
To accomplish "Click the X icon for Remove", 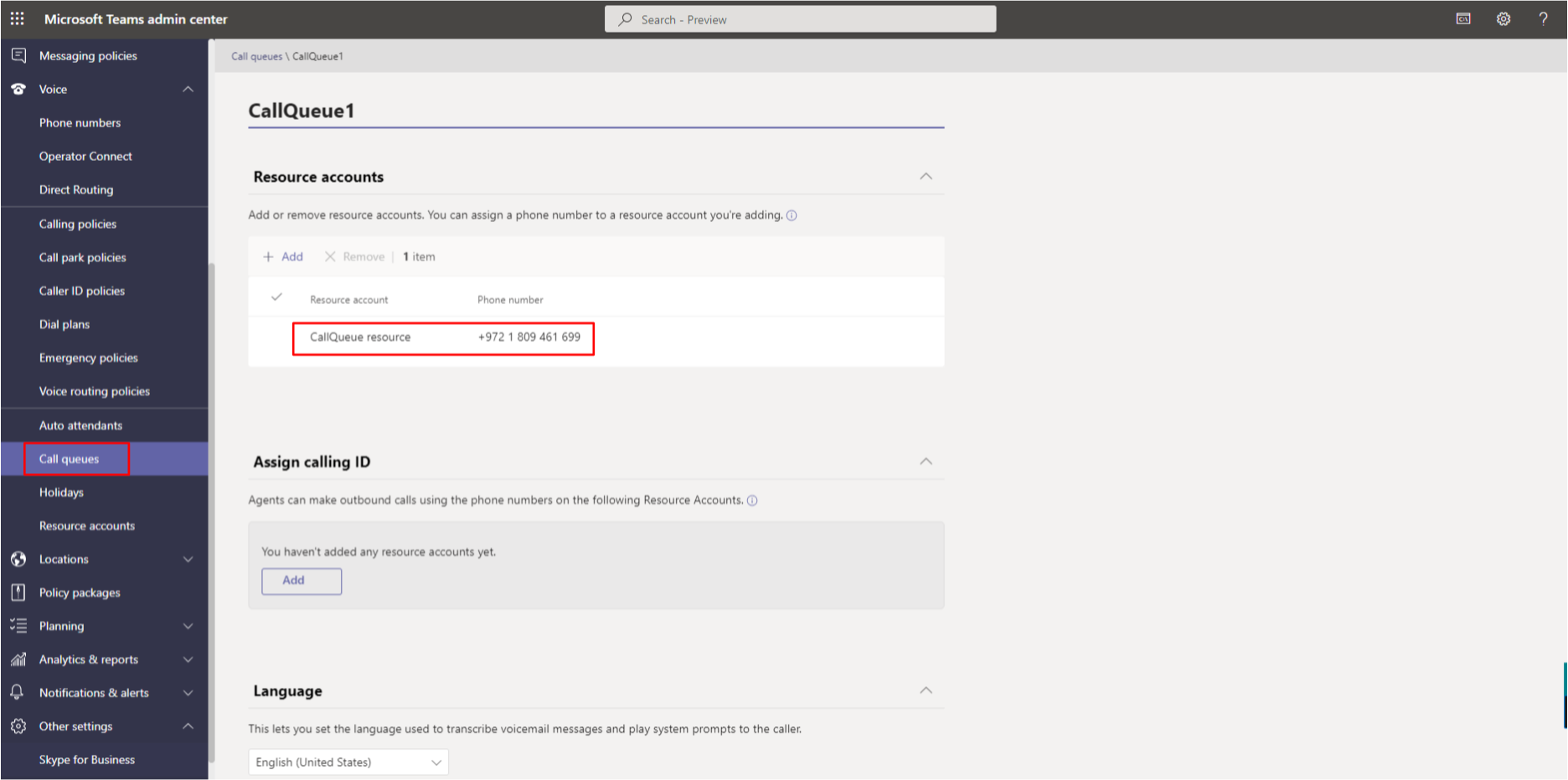I will pos(330,256).
